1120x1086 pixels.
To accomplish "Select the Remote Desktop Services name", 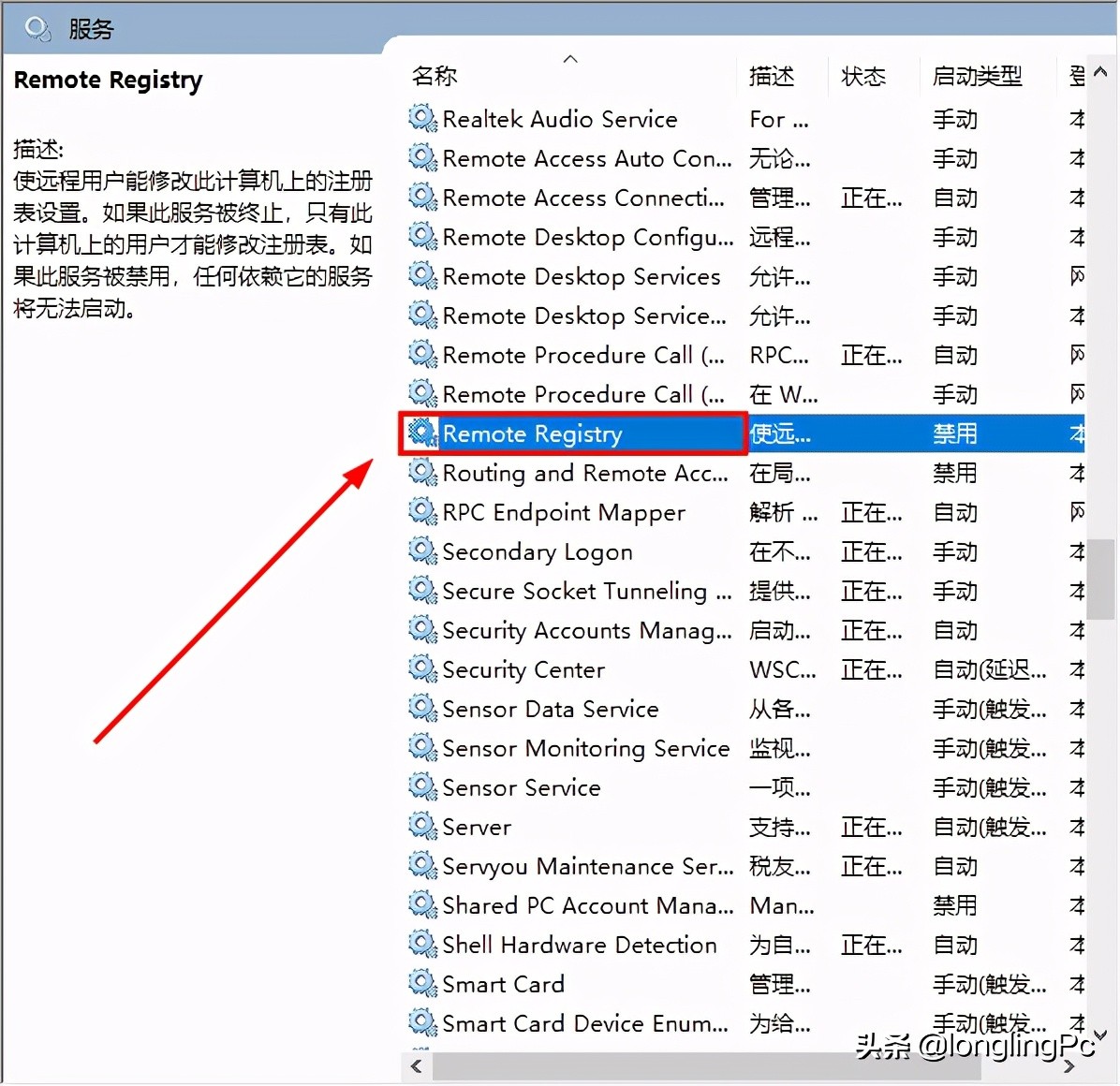I will 582,276.
